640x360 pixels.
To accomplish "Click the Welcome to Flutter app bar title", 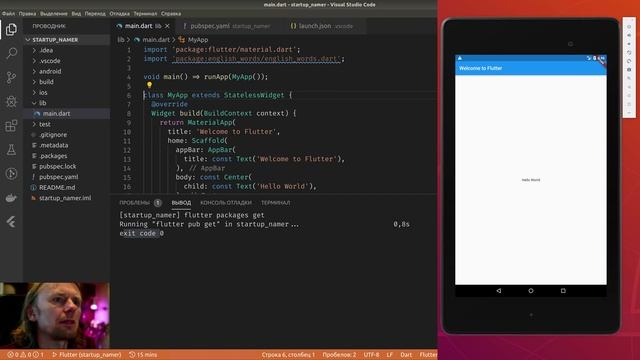I will click(x=480, y=68).
